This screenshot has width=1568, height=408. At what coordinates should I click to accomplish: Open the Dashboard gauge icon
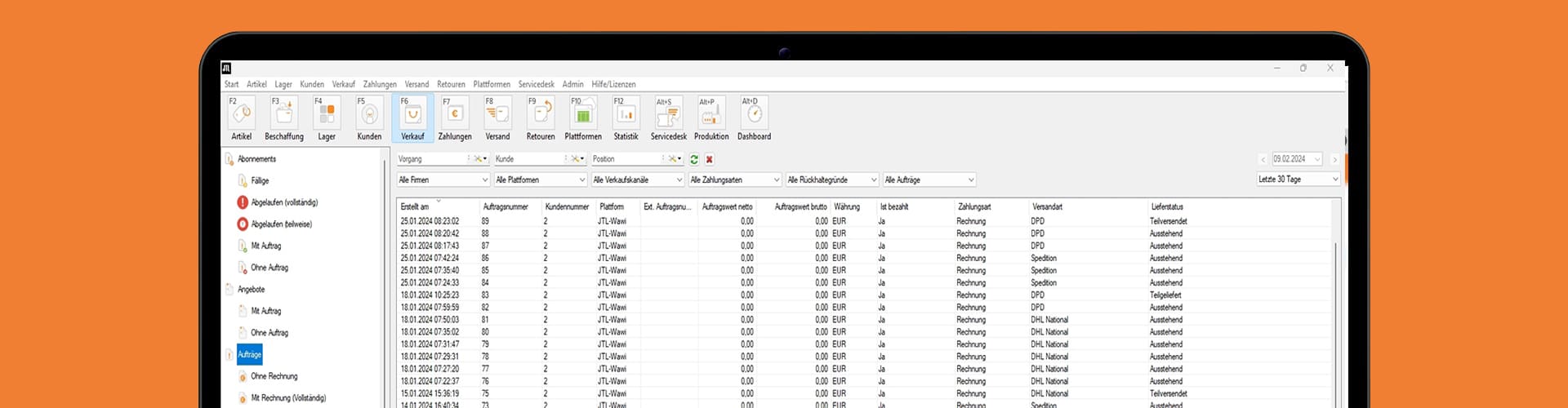coord(754,114)
